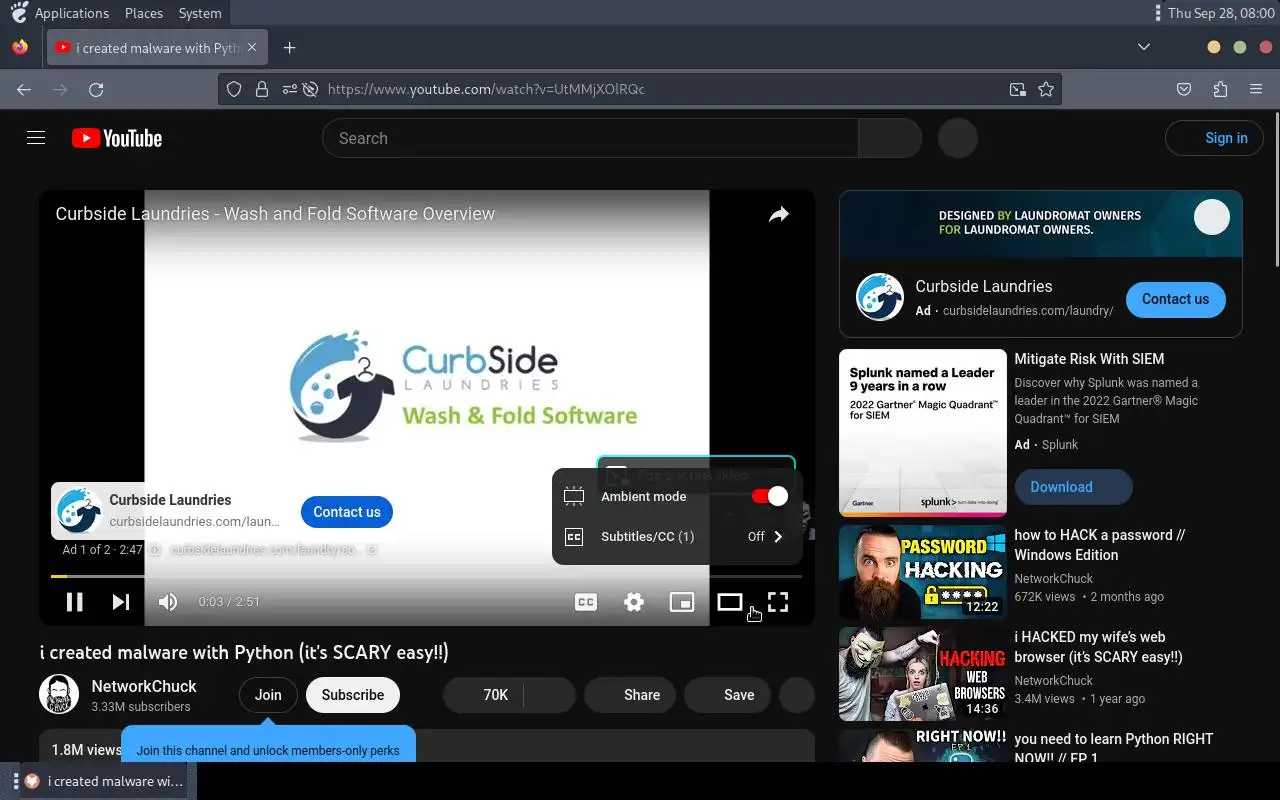Sign in to YouTube

pos(1214,138)
